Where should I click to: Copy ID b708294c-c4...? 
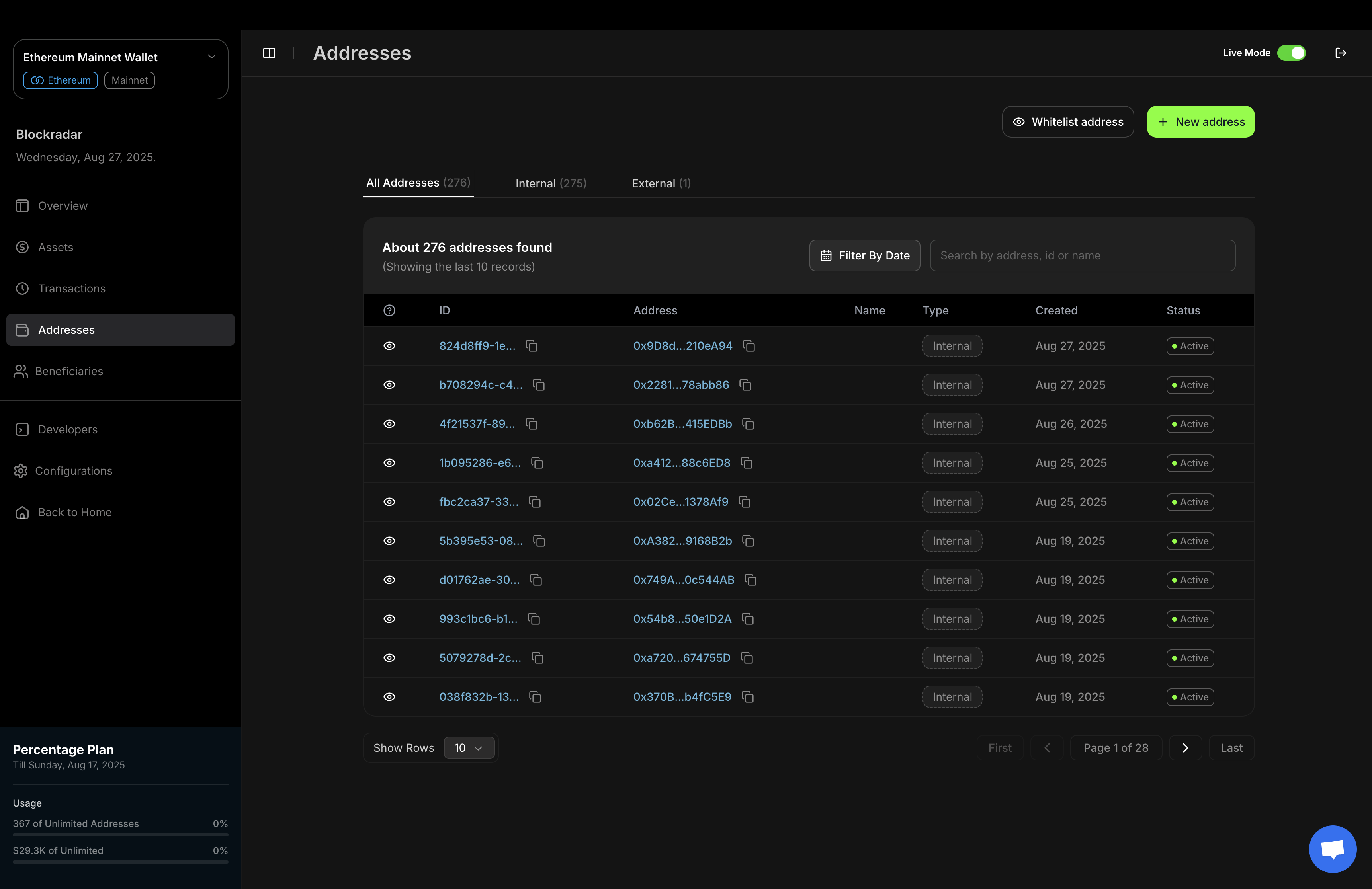pyautogui.click(x=539, y=385)
